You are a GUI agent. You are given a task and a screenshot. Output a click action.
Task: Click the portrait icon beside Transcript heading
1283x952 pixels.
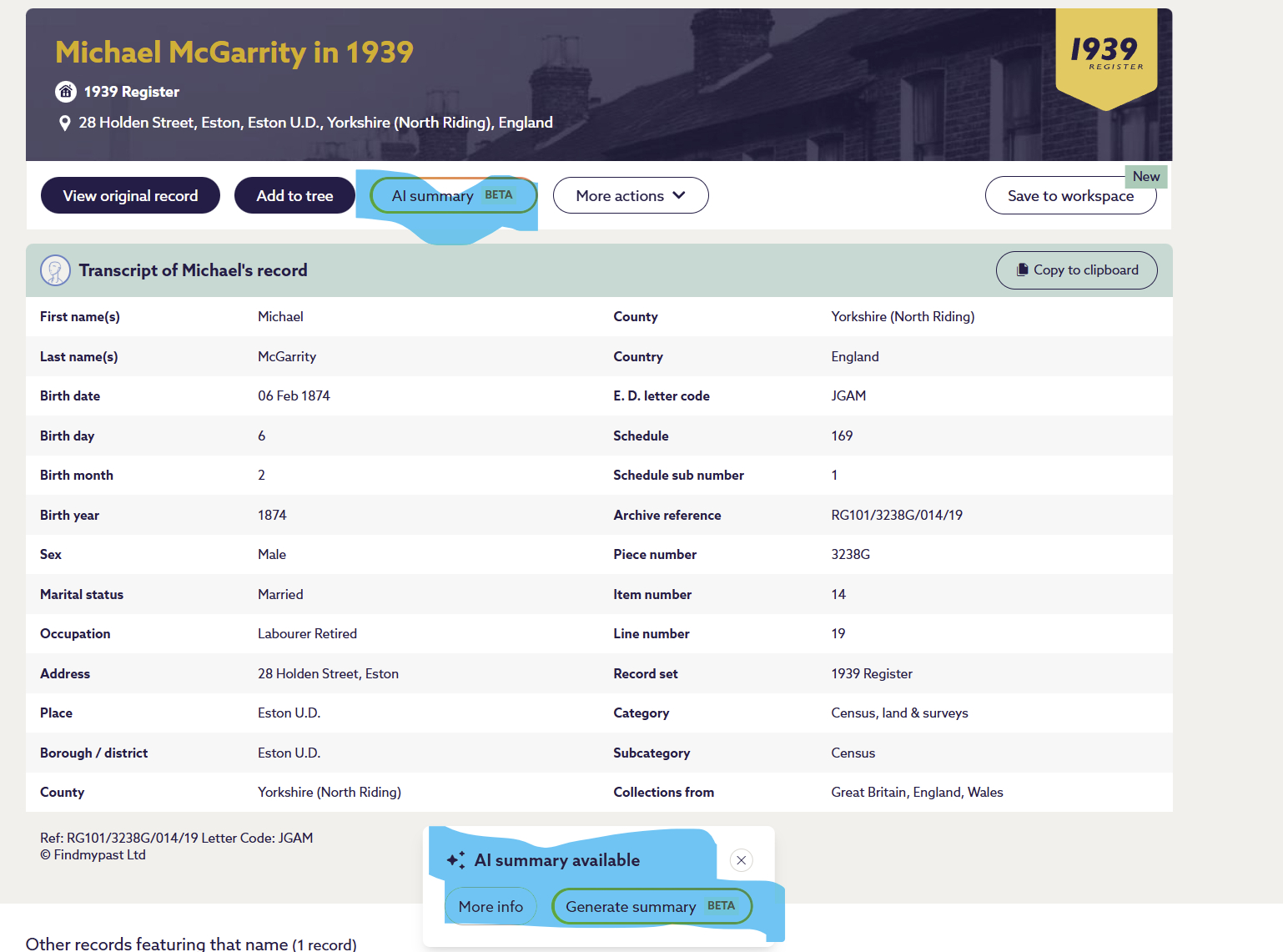pyautogui.click(x=55, y=270)
